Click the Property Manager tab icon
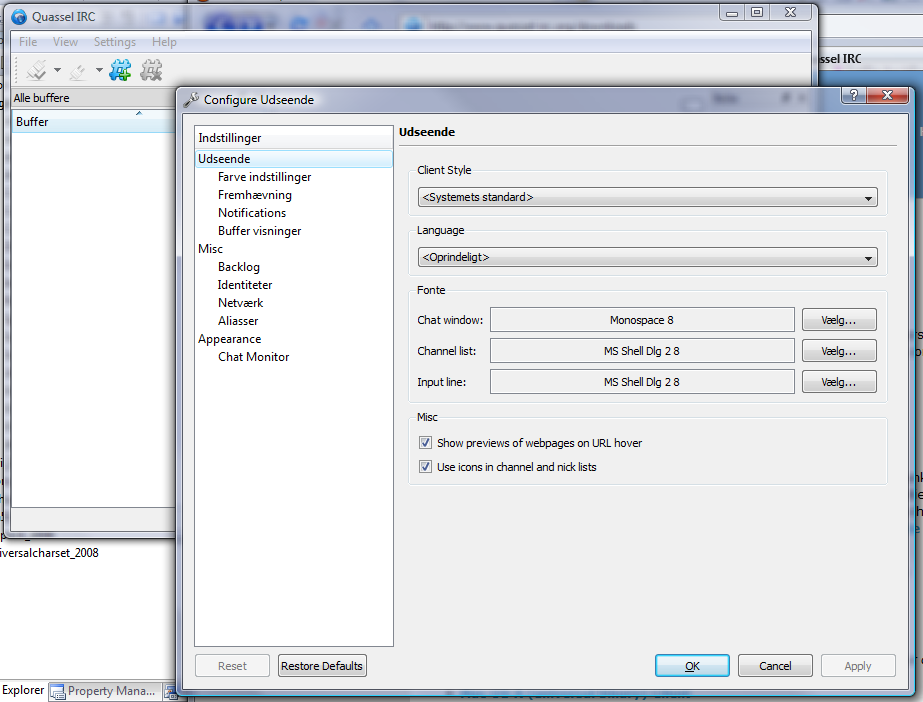Screen dimensions: 923x702 point(57,691)
